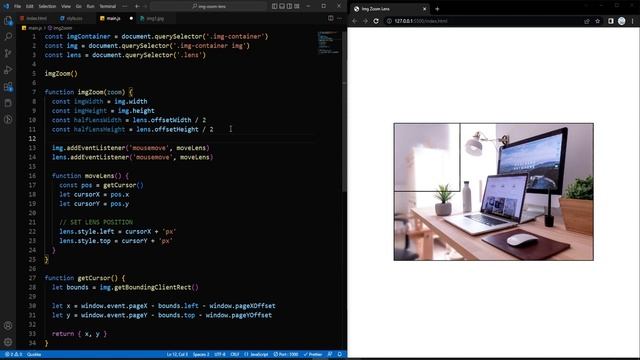Open the Search view in the activity bar
Image resolution: width=640 pixels, height=360 pixels.
coord(8,37)
